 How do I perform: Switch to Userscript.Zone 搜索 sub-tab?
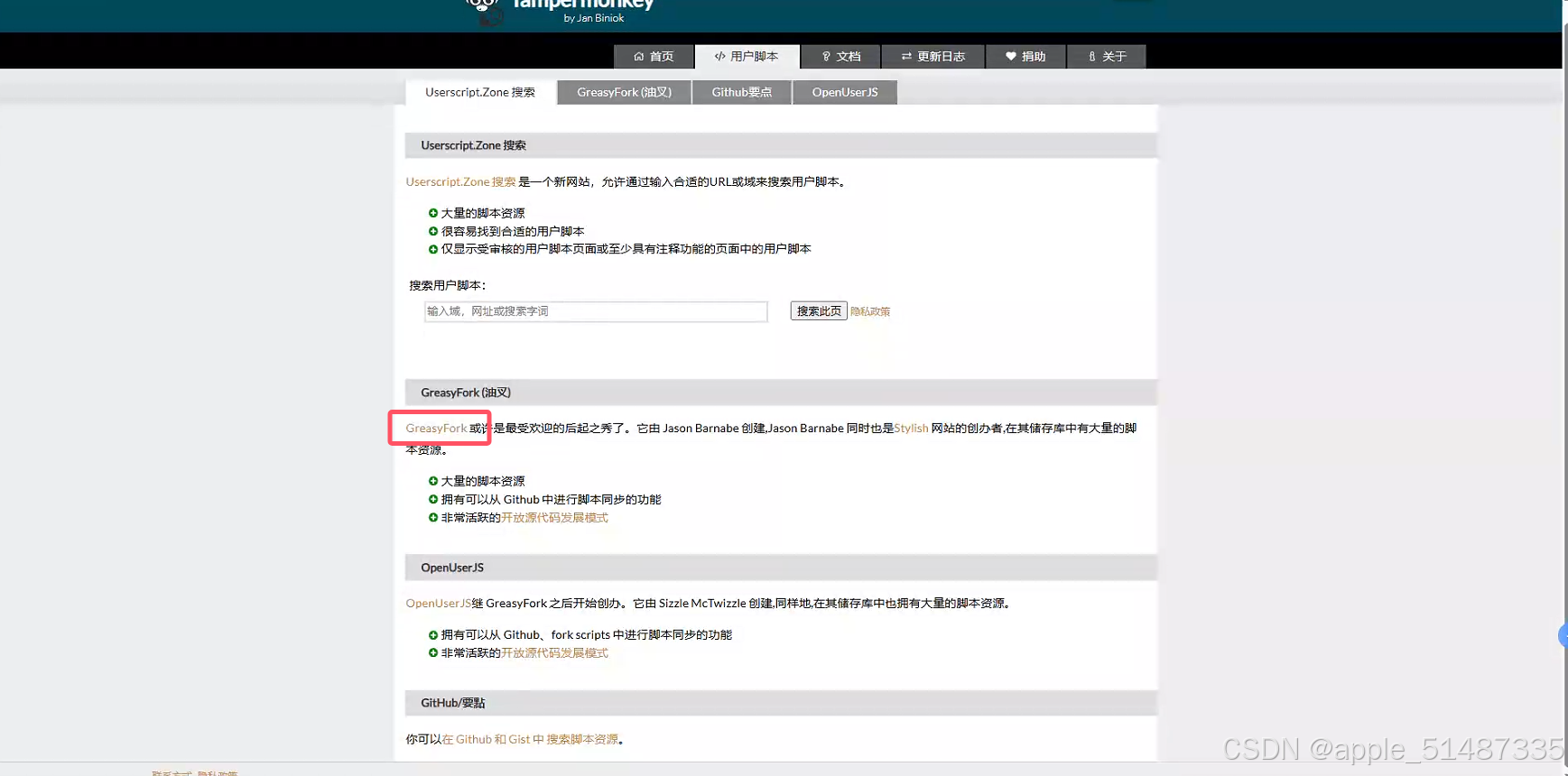coord(480,92)
